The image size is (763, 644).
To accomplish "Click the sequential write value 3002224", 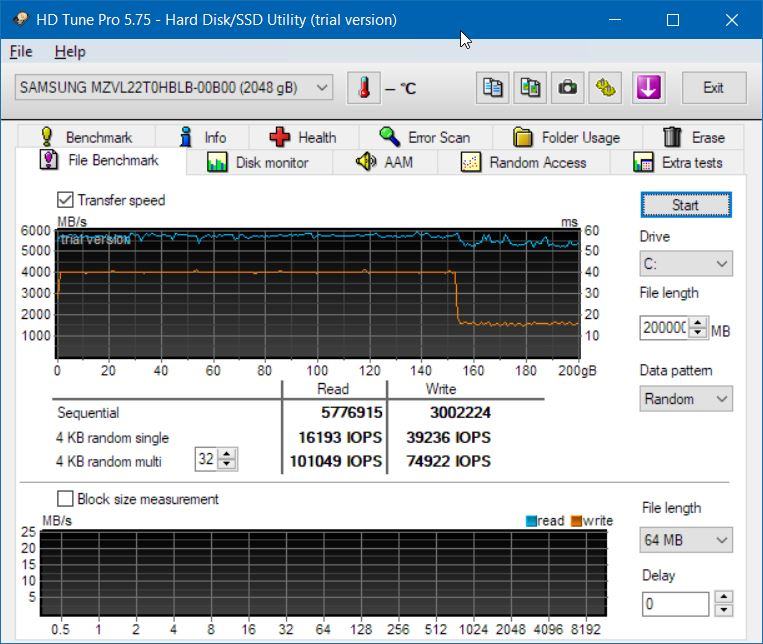I will [460, 413].
